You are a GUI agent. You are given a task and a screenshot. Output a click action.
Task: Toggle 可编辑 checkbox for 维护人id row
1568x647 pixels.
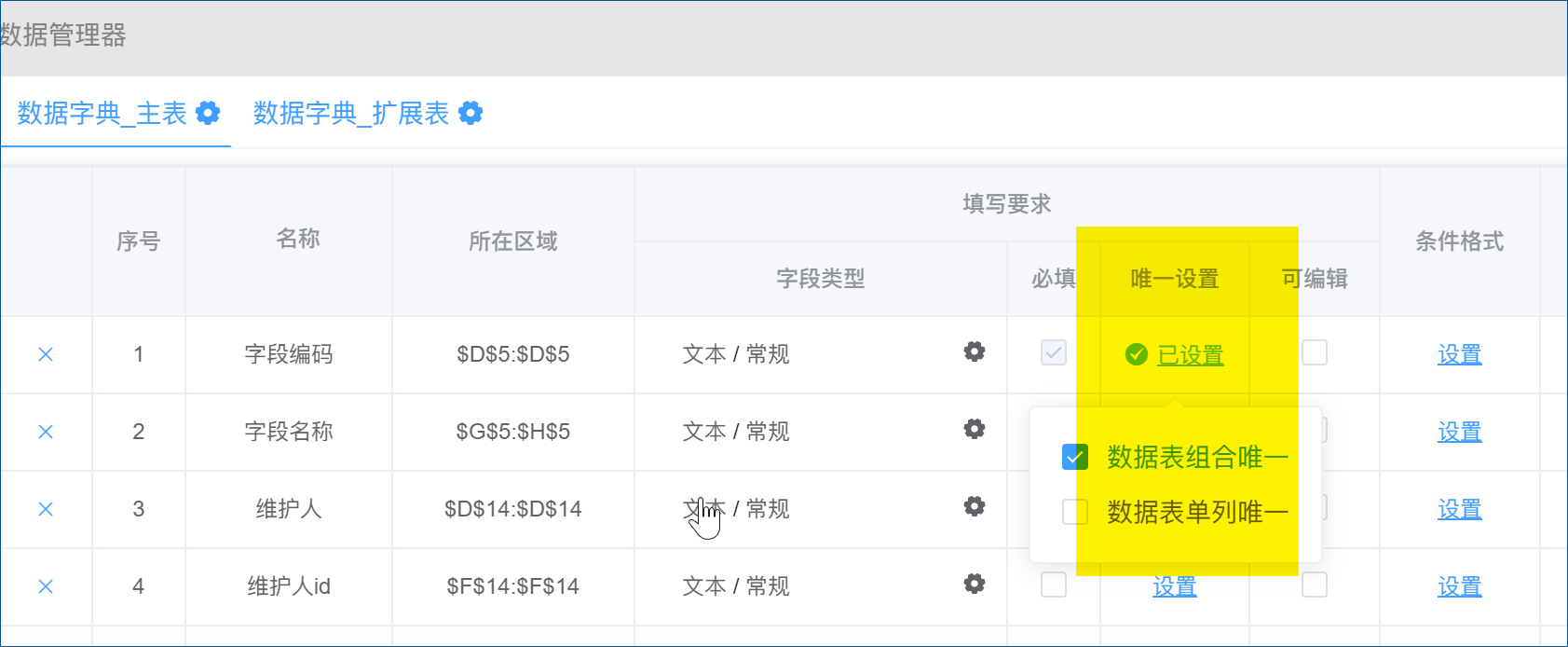pos(1315,585)
